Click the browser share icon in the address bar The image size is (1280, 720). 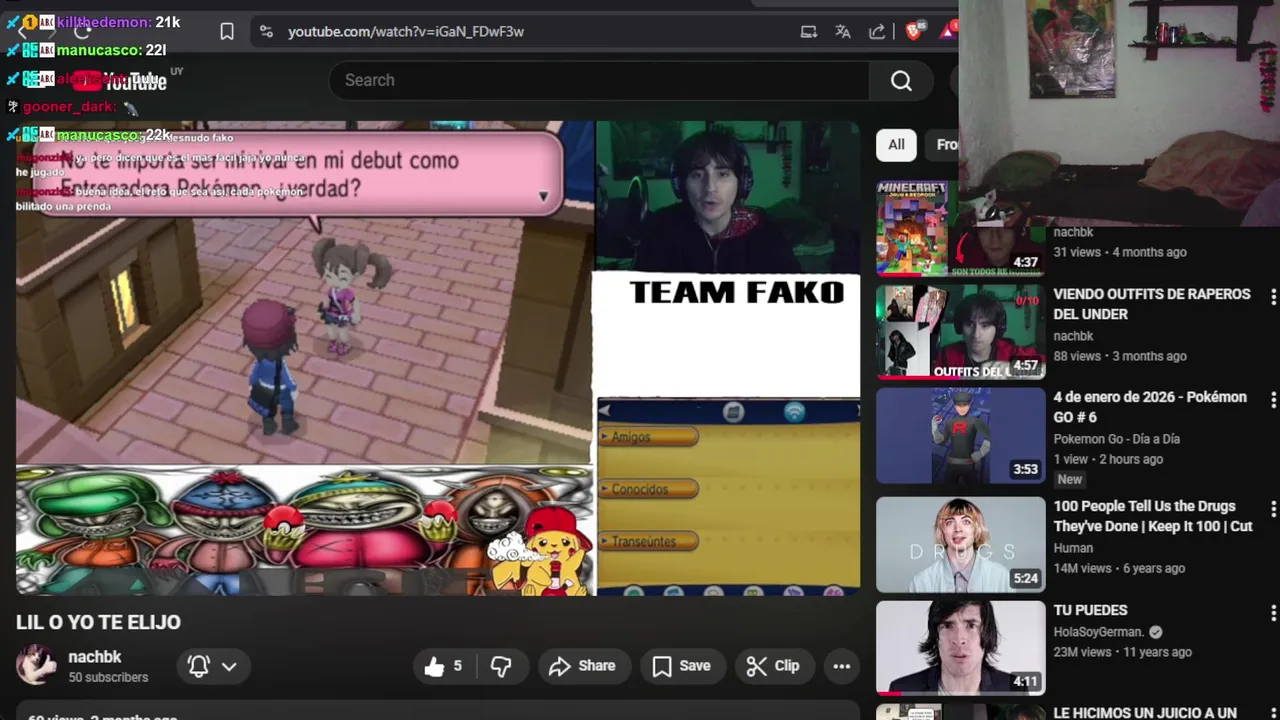pyautogui.click(x=877, y=32)
